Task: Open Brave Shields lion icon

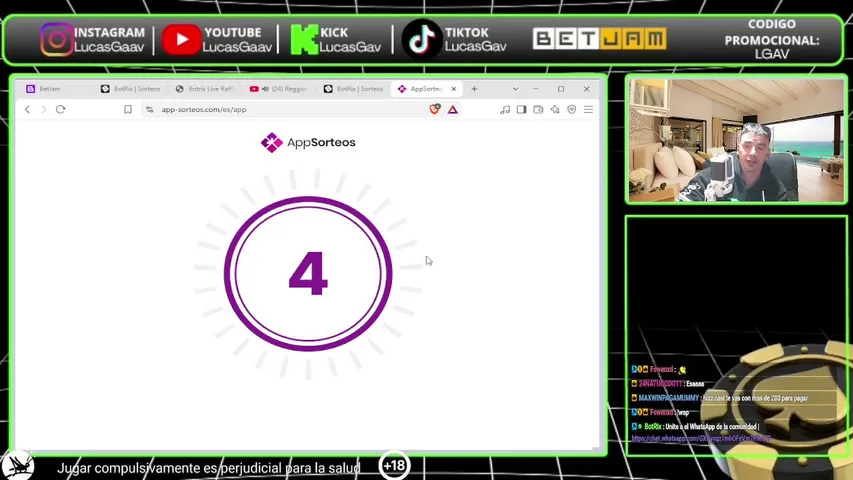Action: [x=434, y=109]
